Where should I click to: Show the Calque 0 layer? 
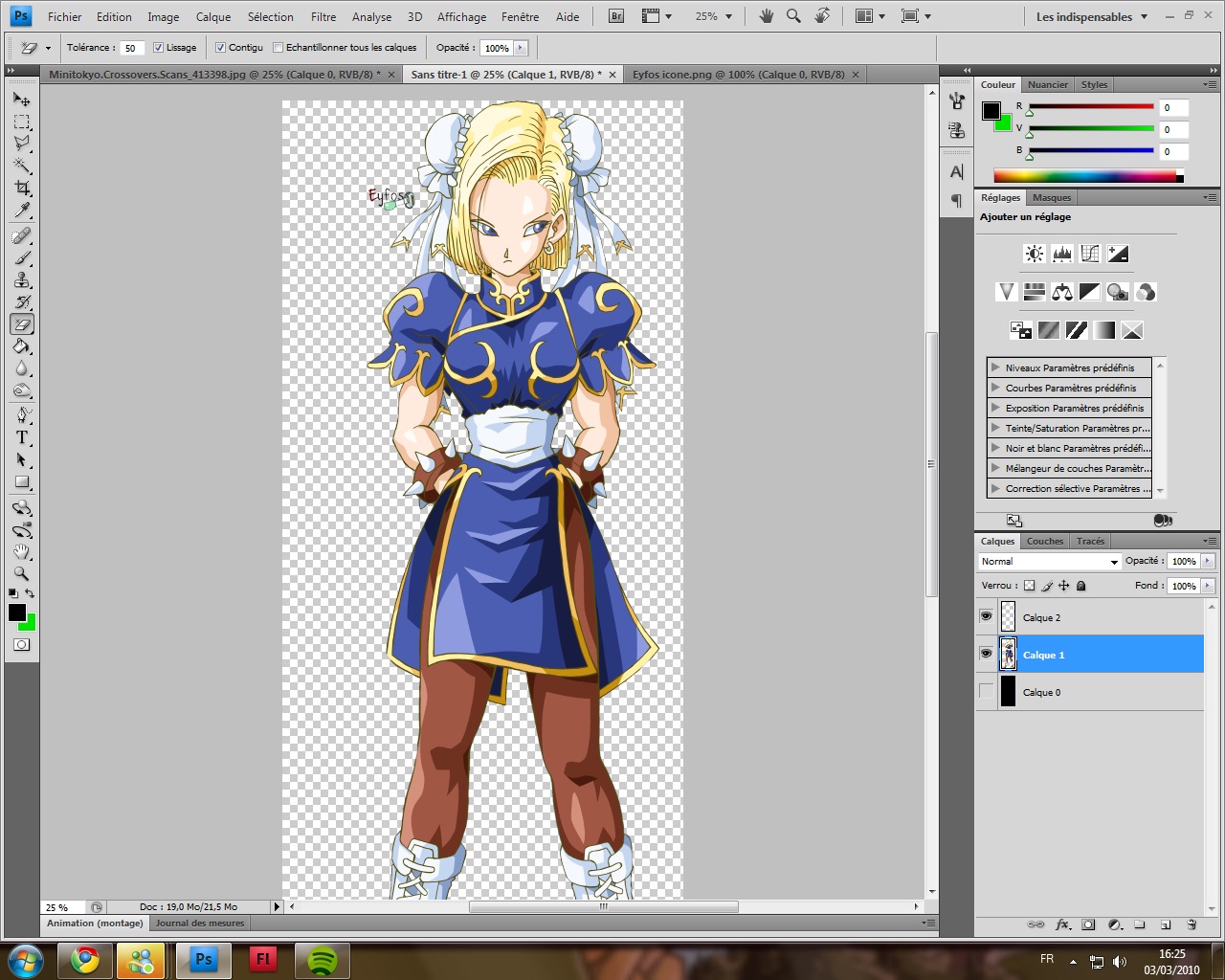[986, 691]
